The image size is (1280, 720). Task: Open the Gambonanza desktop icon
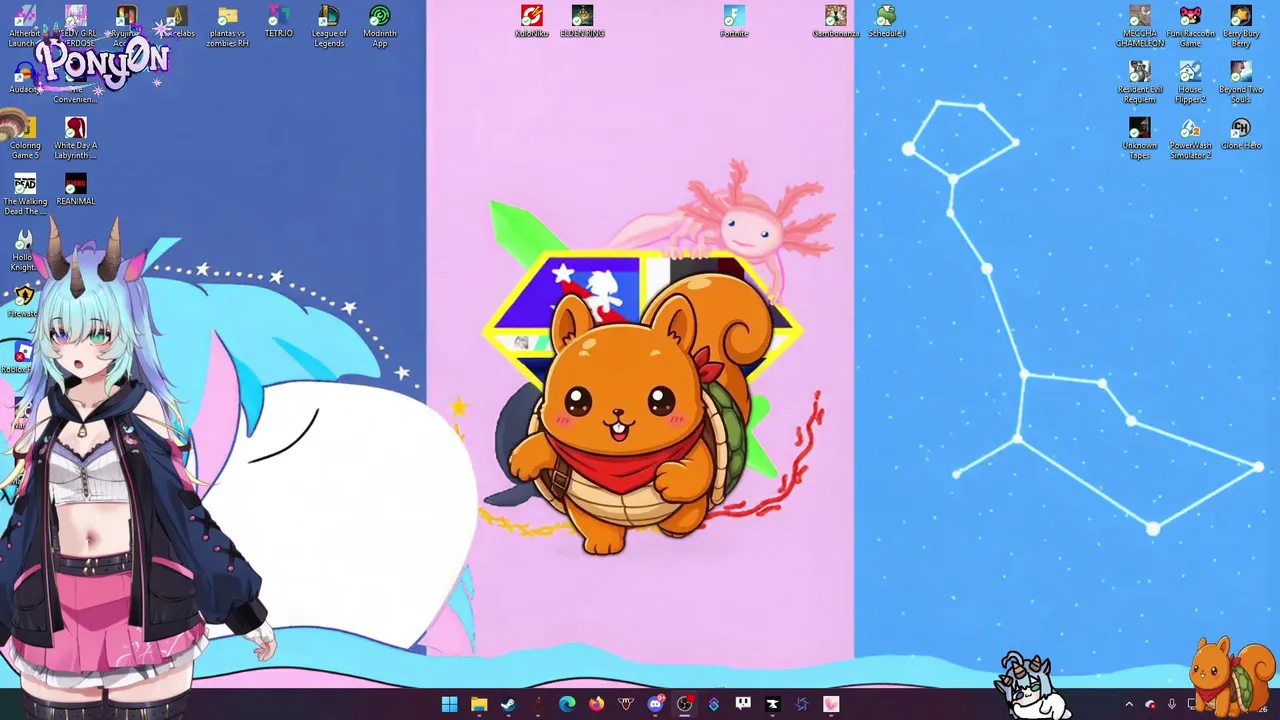tap(836, 22)
